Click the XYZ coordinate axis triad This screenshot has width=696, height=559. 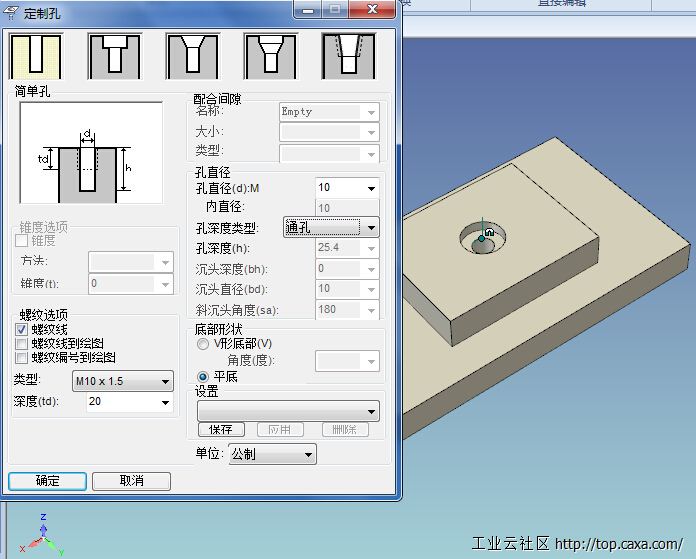coord(42,535)
